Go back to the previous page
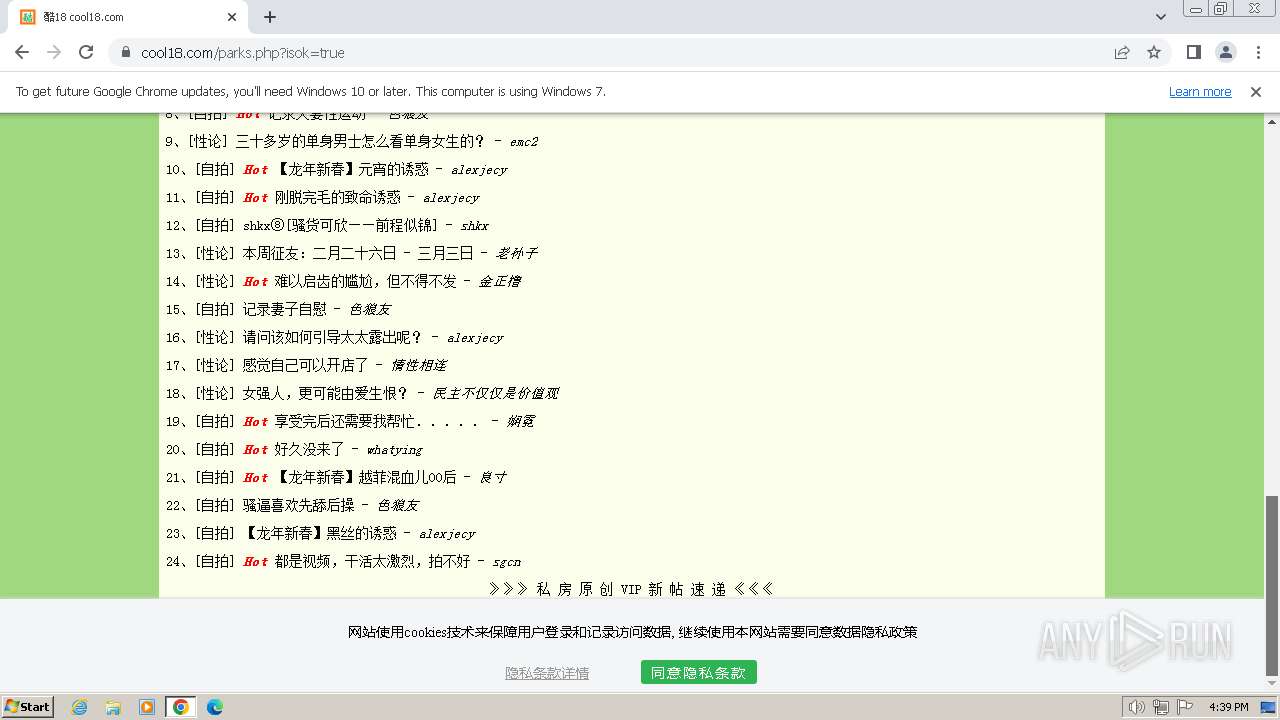1280x720 pixels. 22,52
